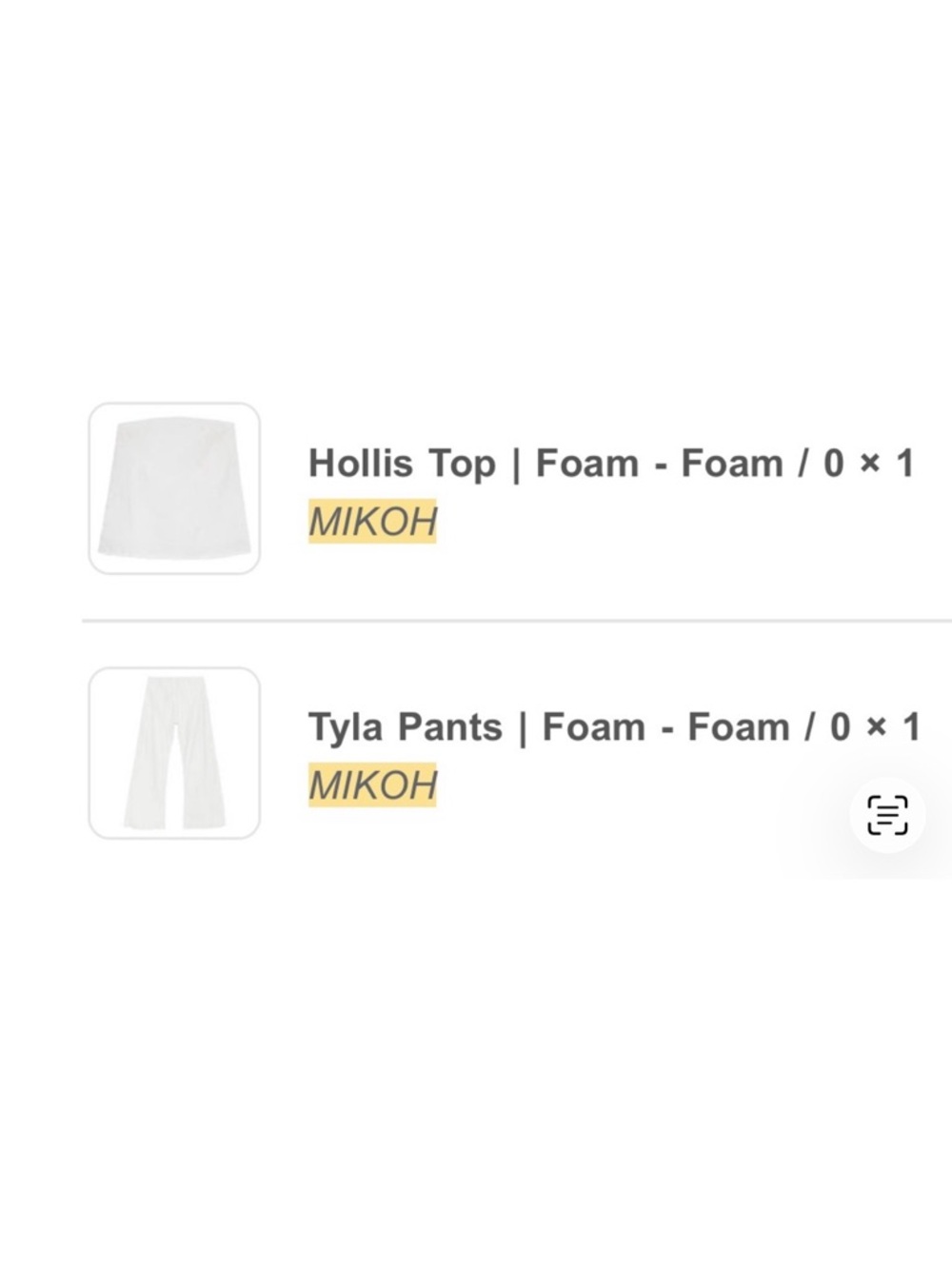The height and width of the screenshot is (1269, 952).
Task: Click second "Foam" word in Hollis Top line
Action: pos(732,464)
